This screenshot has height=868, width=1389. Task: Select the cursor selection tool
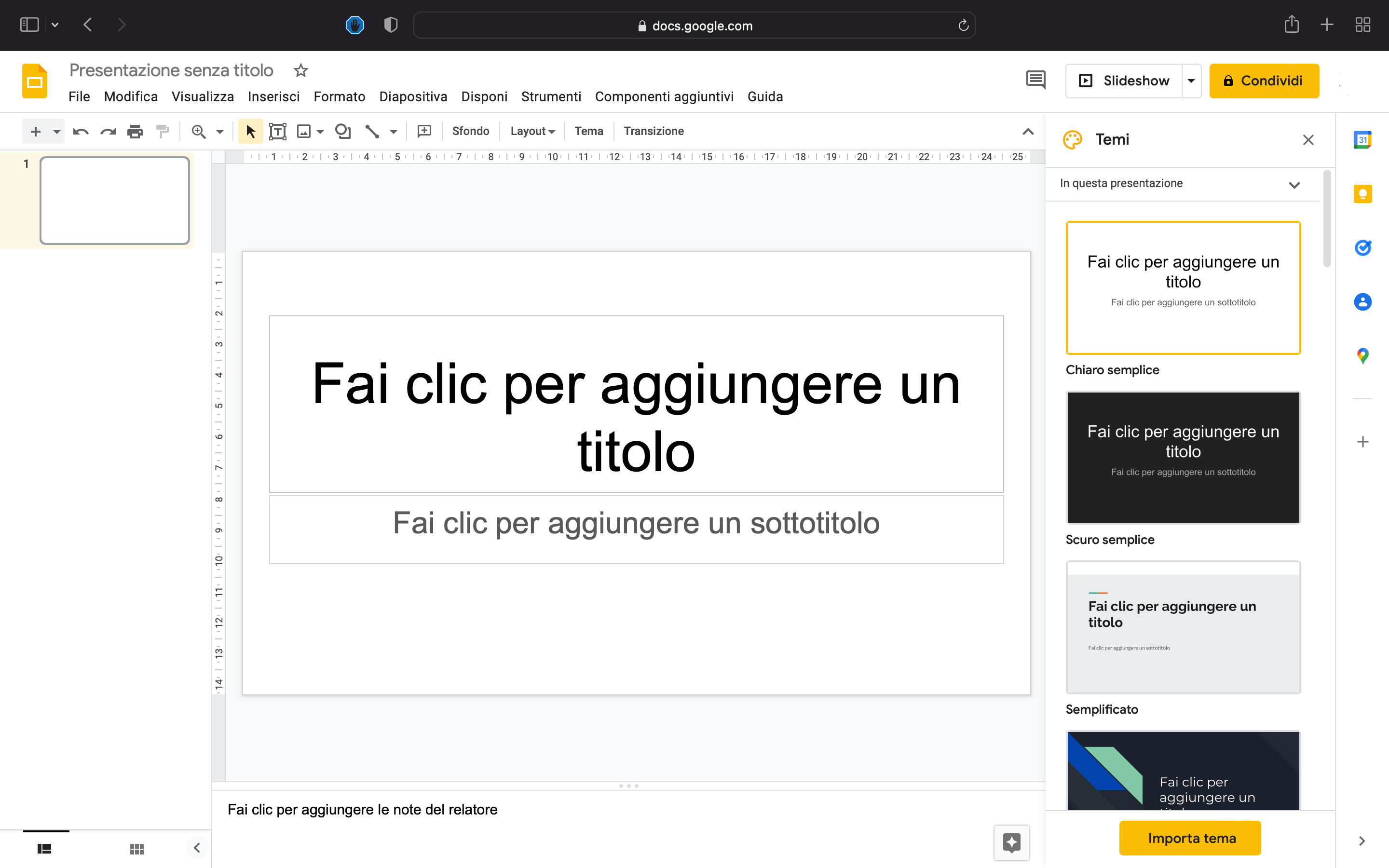click(x=250, y=131)
